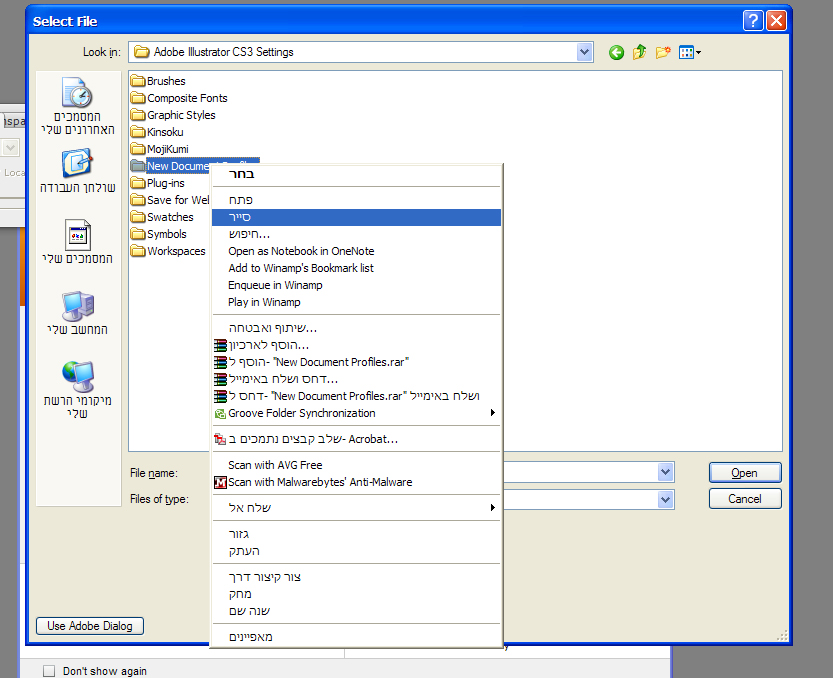The image size is (833, 678).
Task: Choose Scan with AVG Free
Action: (356, 465)
